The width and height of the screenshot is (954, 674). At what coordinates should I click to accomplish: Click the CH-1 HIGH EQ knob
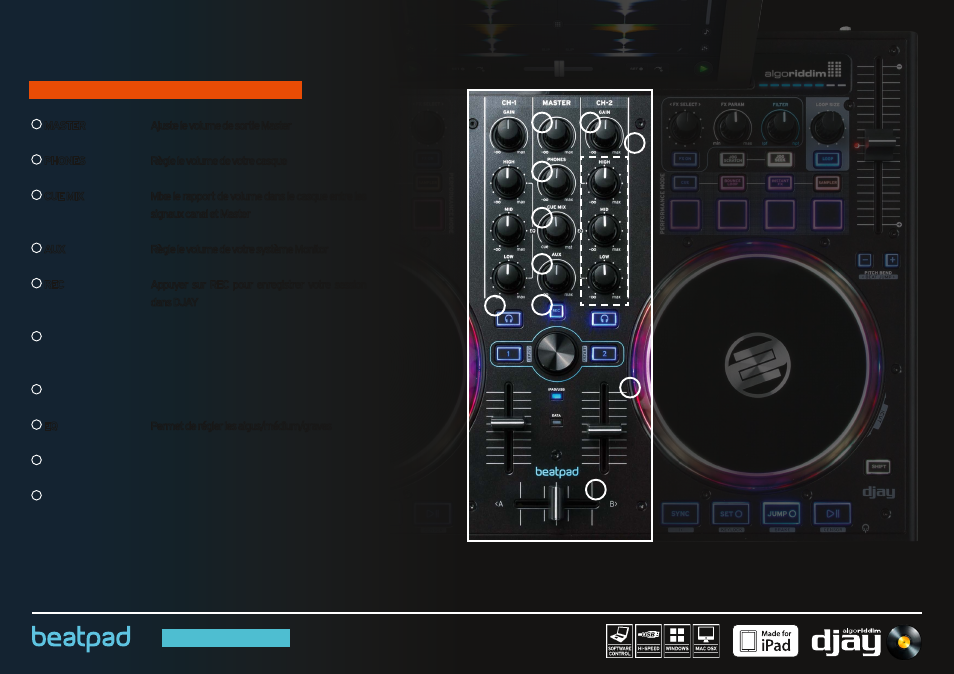[509, 181]
